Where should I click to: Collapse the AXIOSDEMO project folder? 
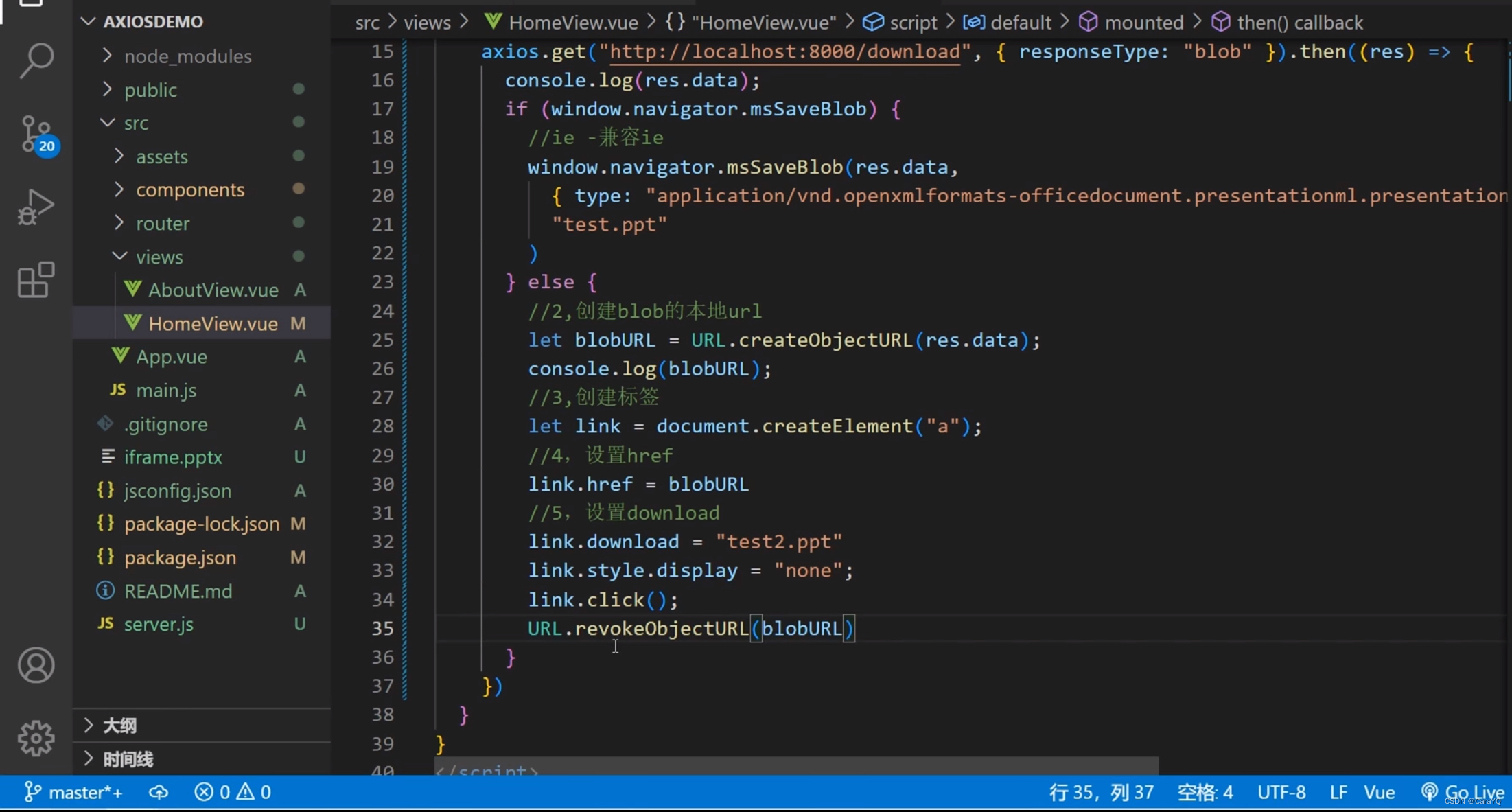202,22
